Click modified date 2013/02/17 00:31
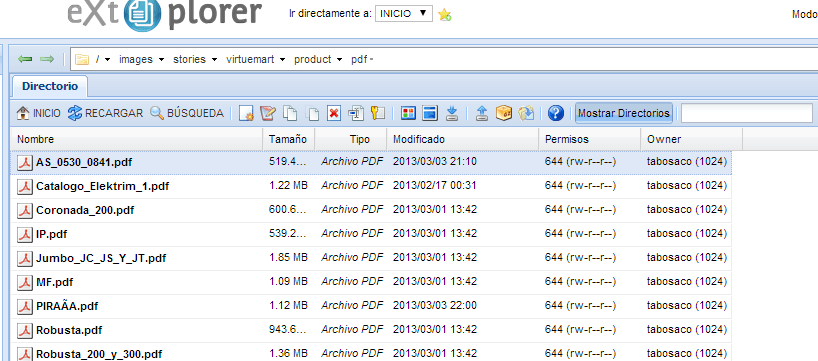The image size is (818, 361). [x=435, y=185]
